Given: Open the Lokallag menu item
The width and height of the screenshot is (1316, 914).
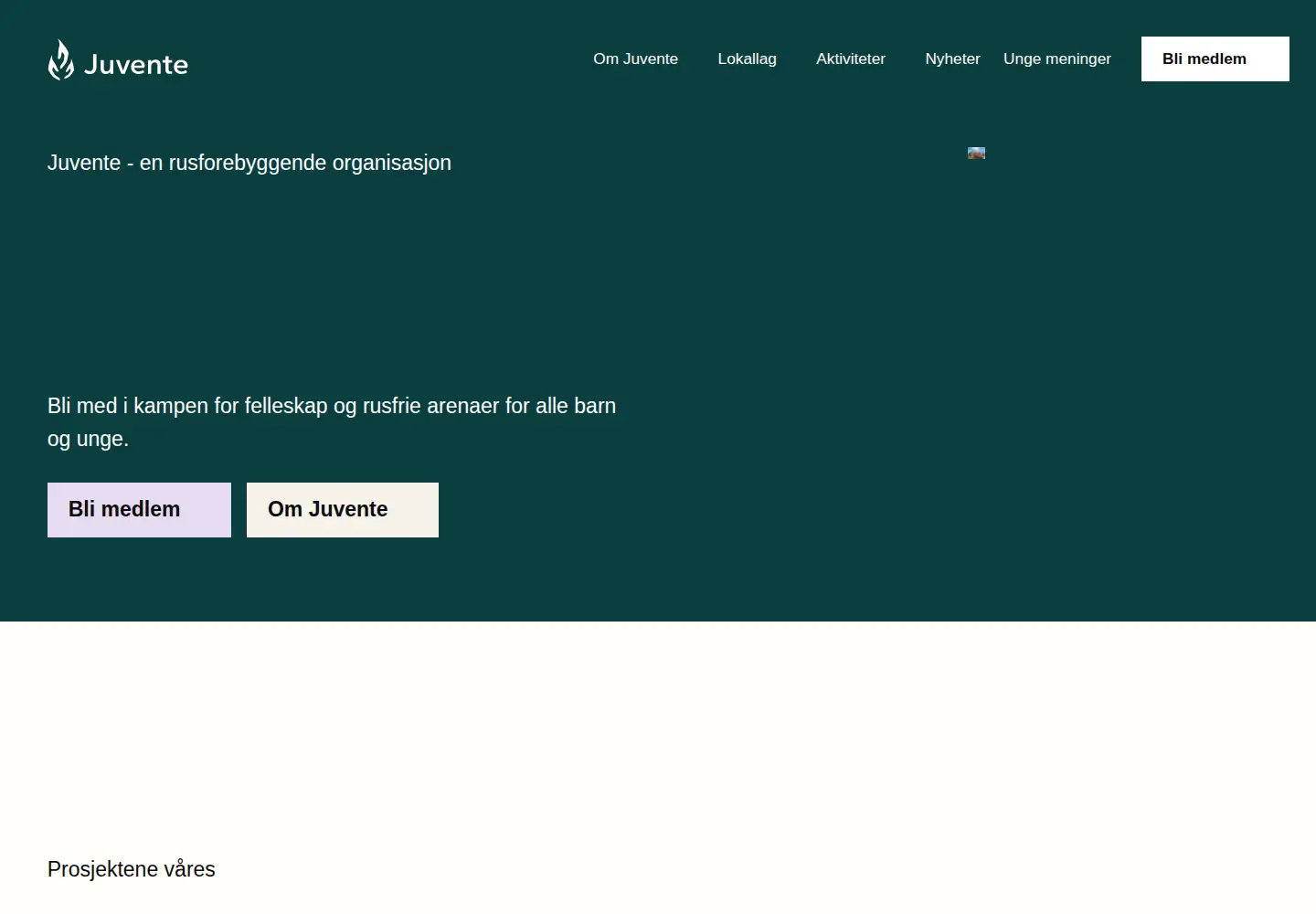Looking at the screenshot, I should click(x=747, y=58).
